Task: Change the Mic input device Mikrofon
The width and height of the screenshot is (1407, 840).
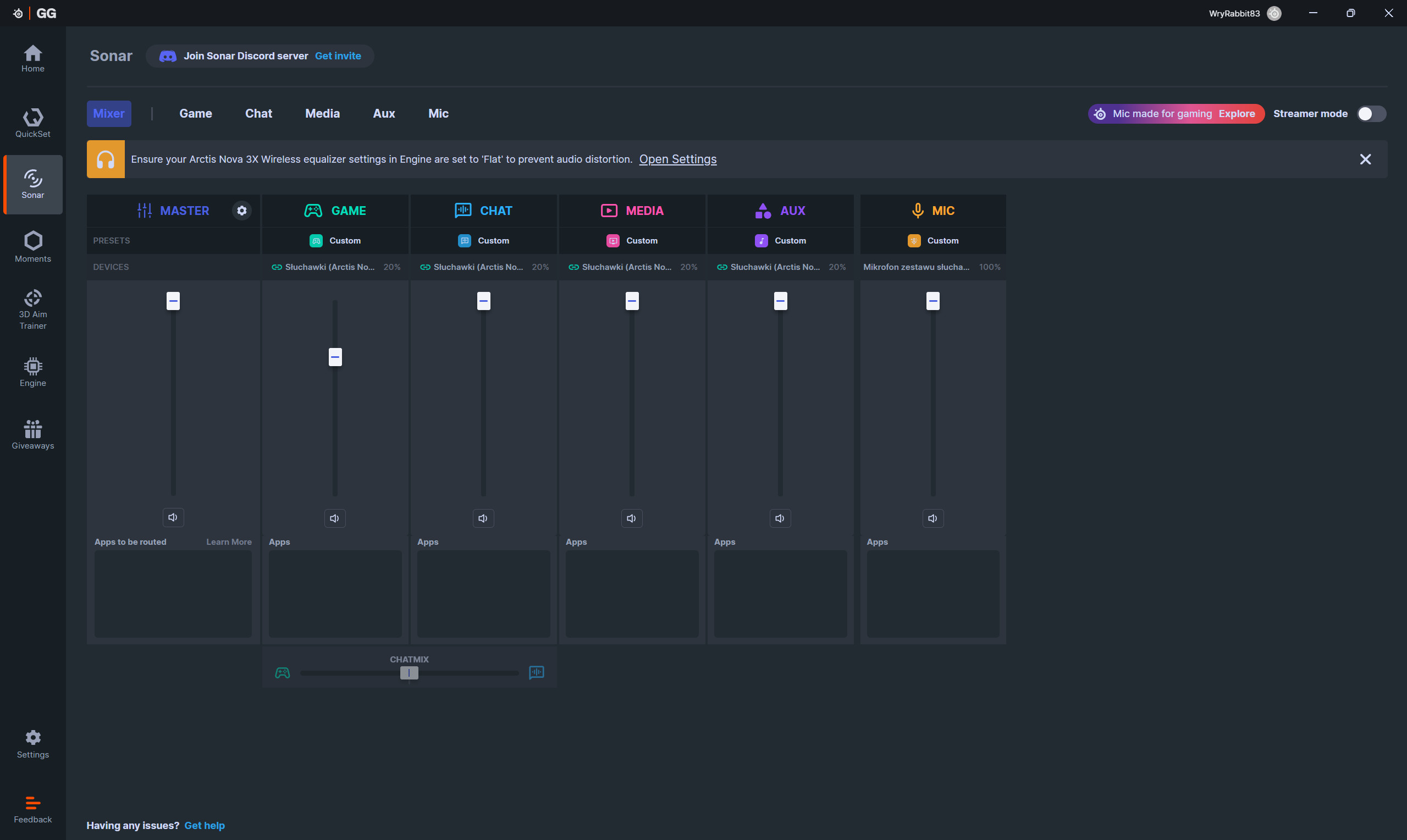Action: point(933,267)
